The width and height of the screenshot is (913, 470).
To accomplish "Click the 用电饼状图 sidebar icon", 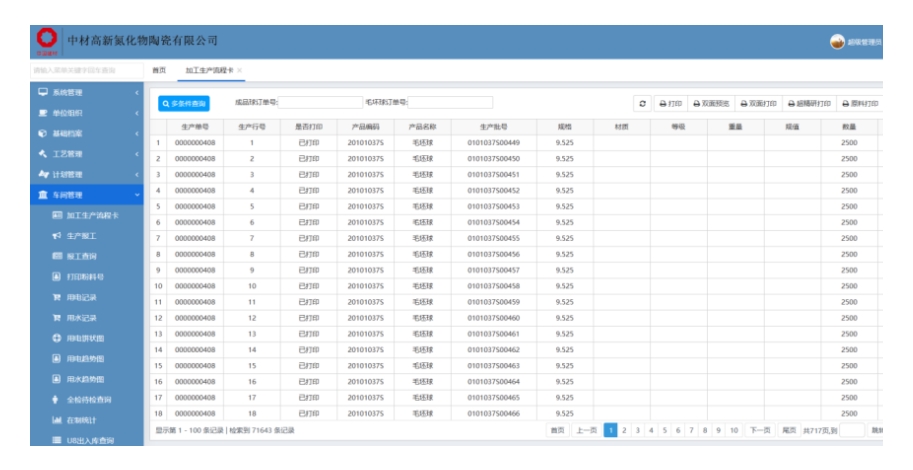I will [56, 338].
